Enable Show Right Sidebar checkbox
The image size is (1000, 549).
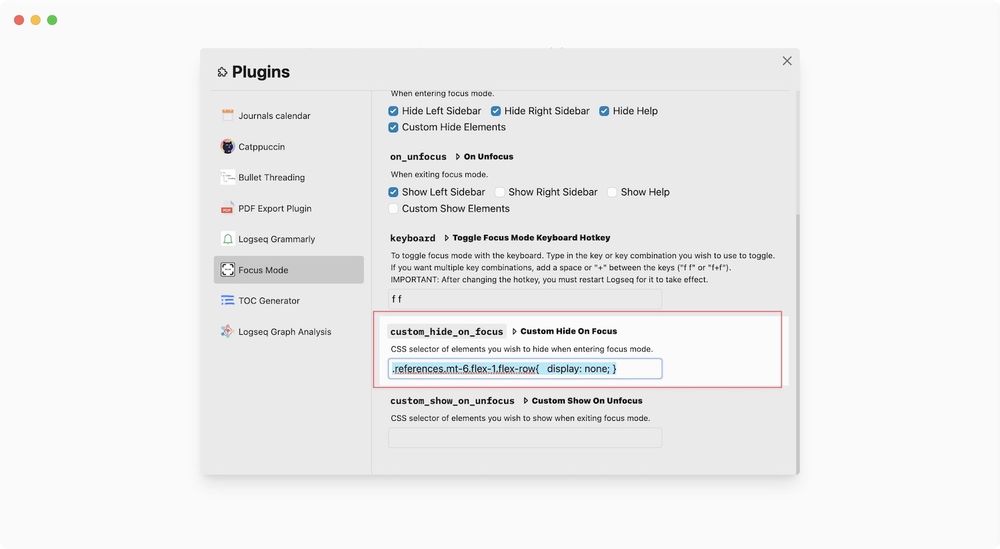pyautogui.click(x=500, y=192)
